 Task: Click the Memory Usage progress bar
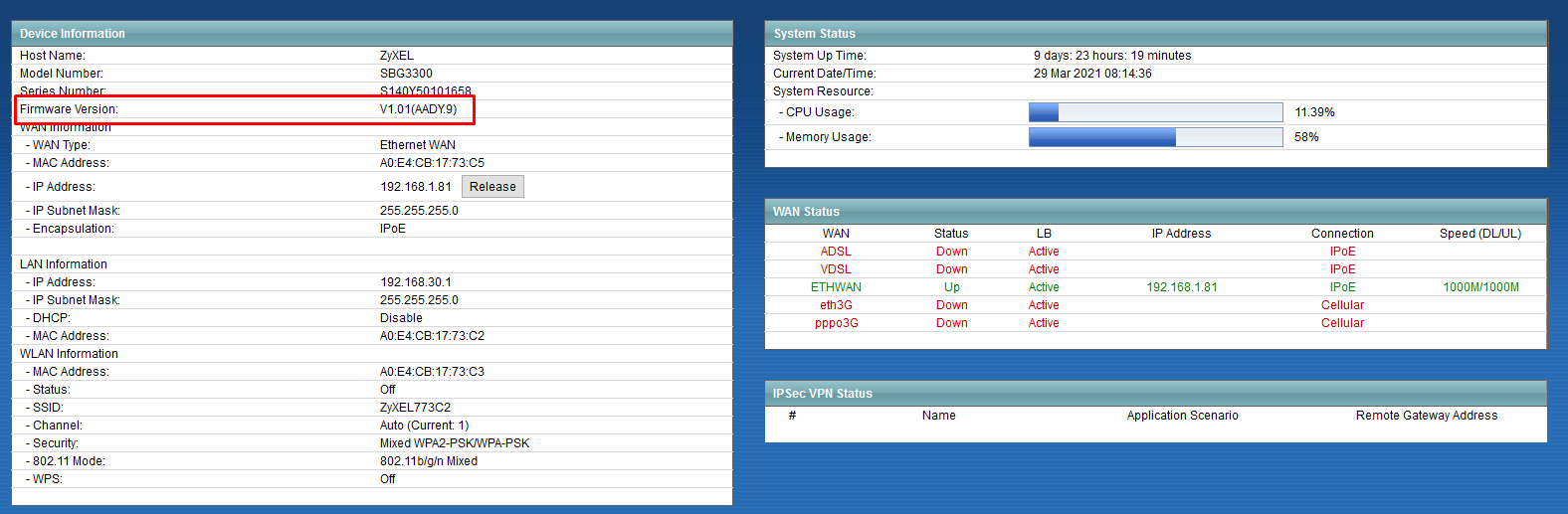(x=1155, y=137)
